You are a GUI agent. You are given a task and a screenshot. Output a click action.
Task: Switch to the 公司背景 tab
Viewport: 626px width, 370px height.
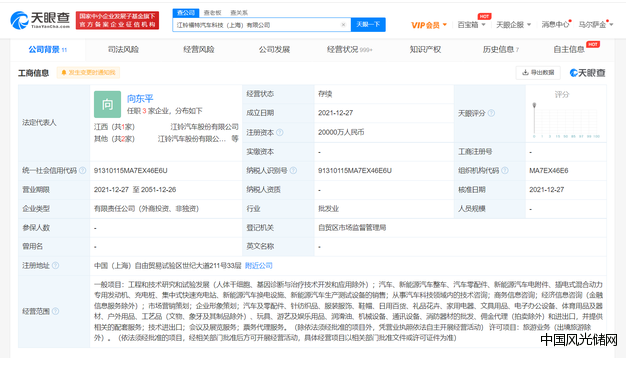click(x=48, y=49)
